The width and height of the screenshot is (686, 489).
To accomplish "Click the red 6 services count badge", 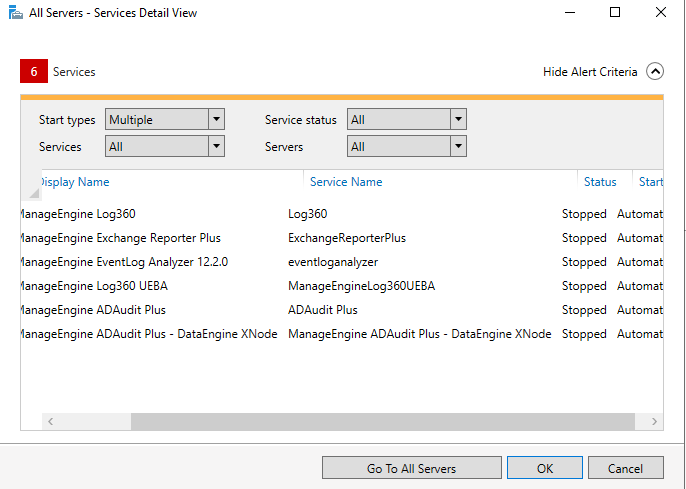I will pyautogui.click(x=34, y=71).
